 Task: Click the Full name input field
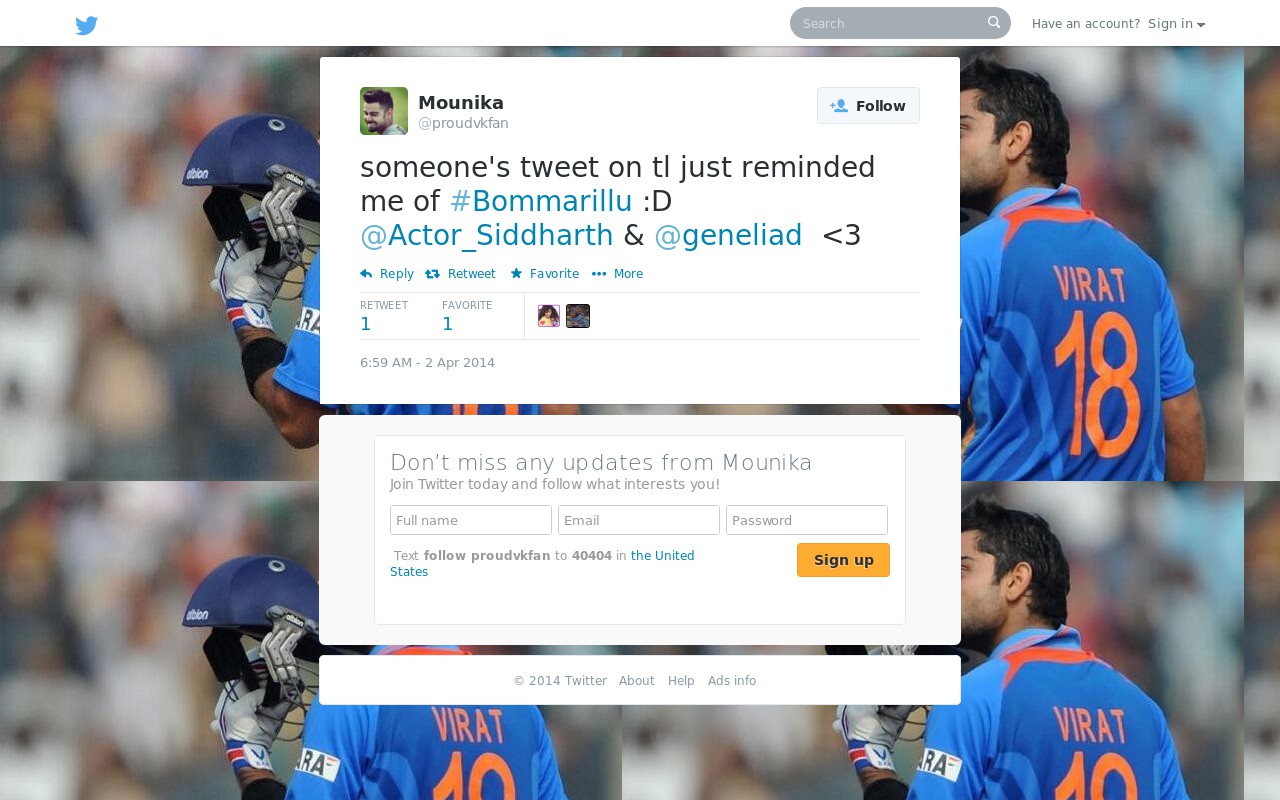pyautogui.click(x=471, y=520)
